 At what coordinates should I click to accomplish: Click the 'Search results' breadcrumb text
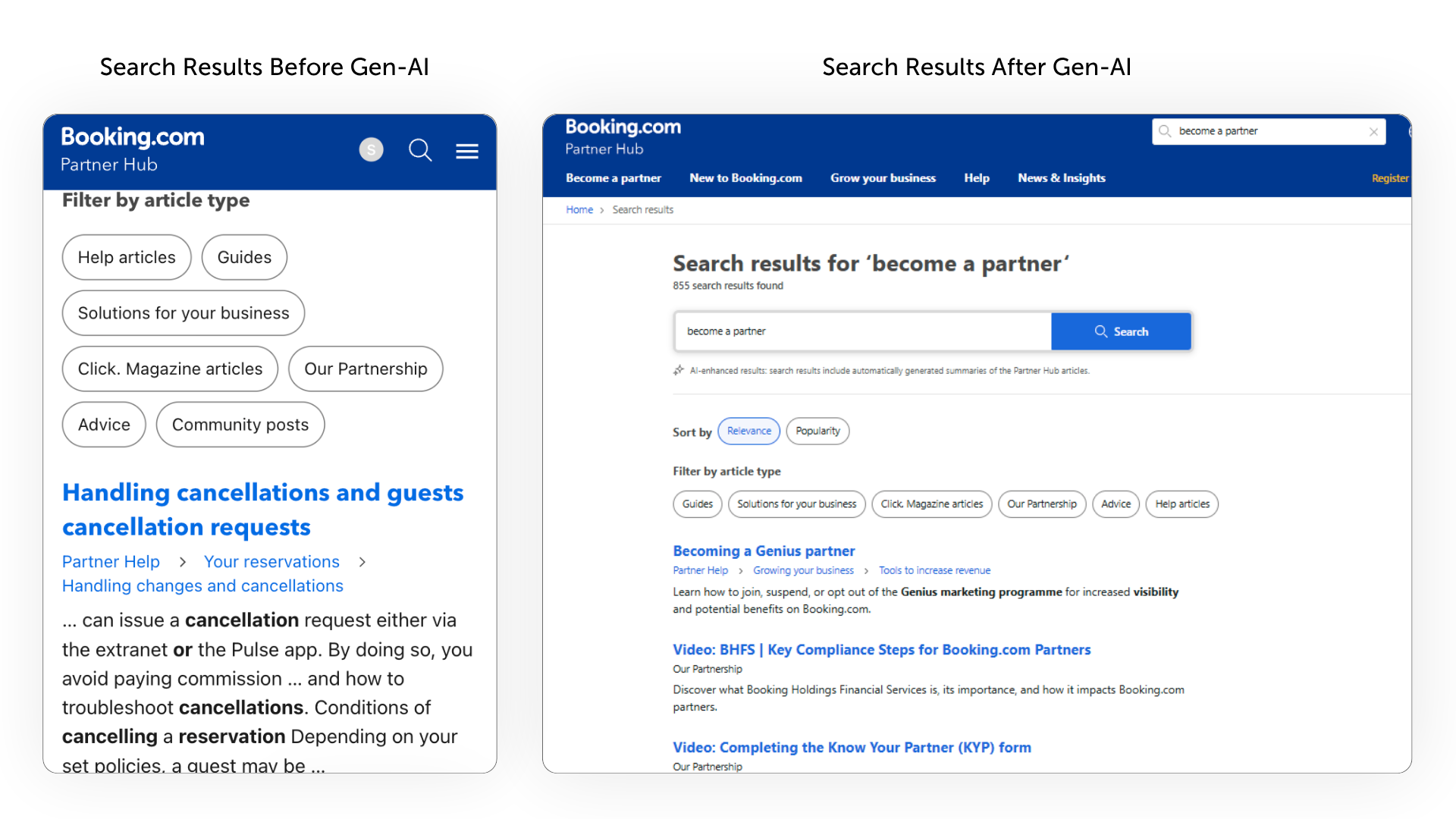click(643, 210)
